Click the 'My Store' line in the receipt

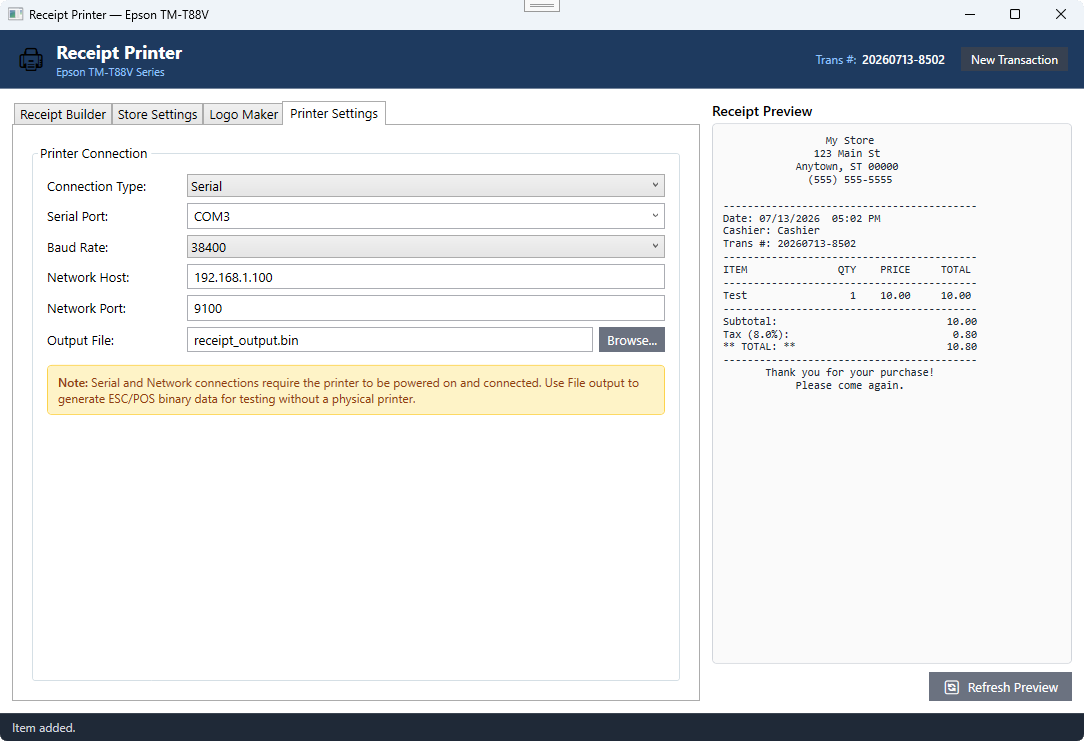[x=849, y=140]
